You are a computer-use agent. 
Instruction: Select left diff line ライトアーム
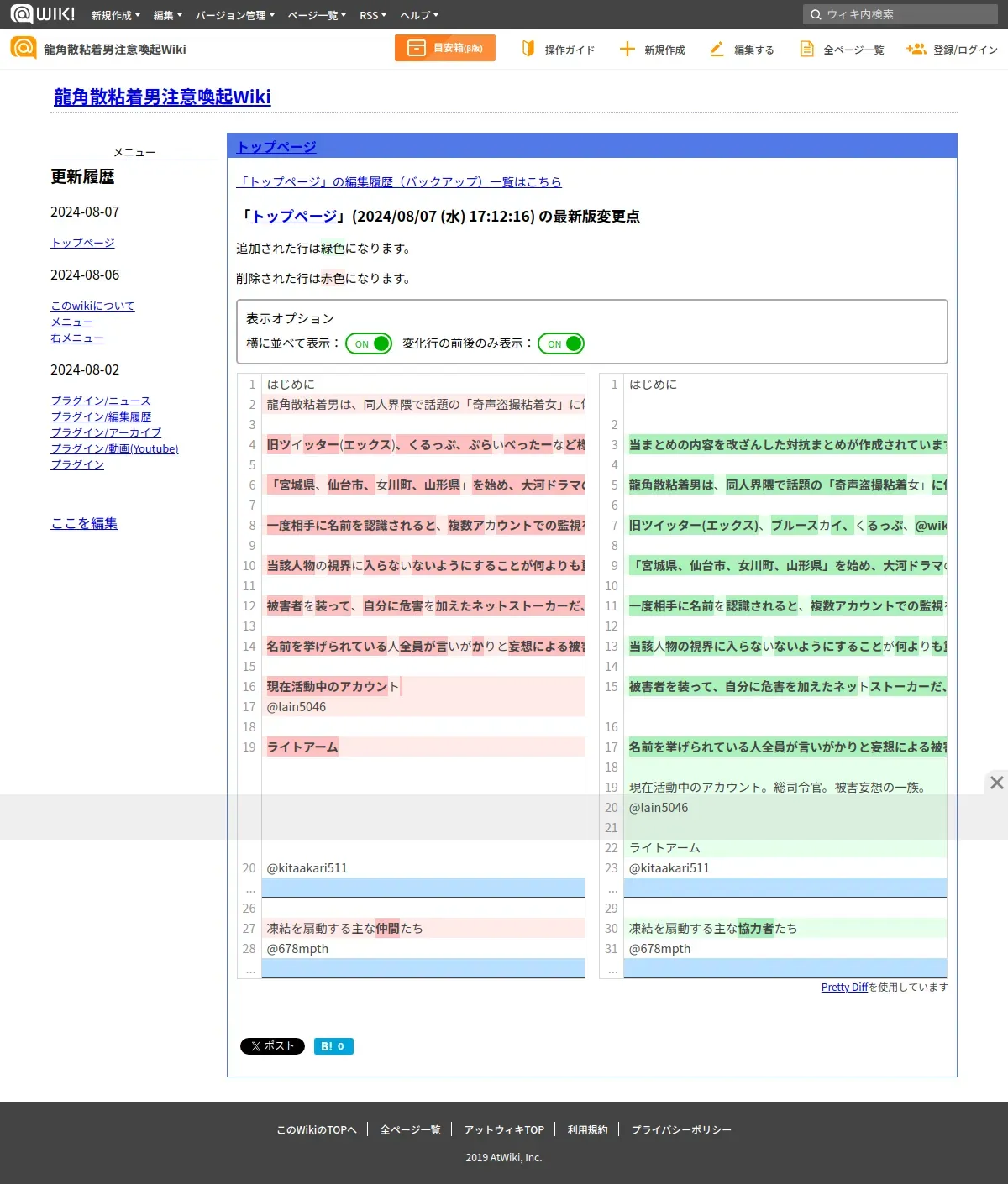[423, 747]
